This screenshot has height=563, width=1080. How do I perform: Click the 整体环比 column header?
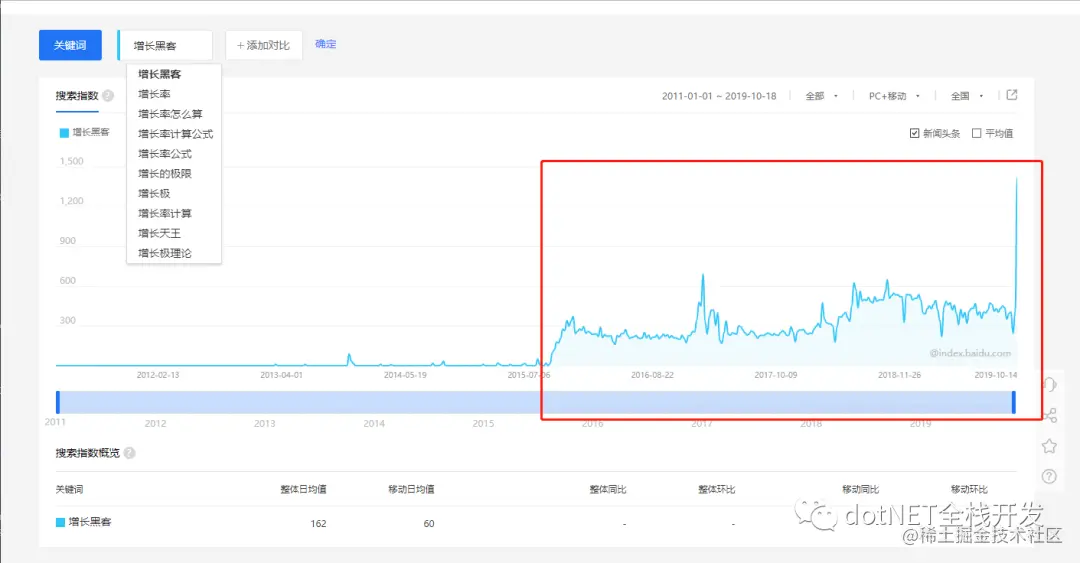pos(716,489)
